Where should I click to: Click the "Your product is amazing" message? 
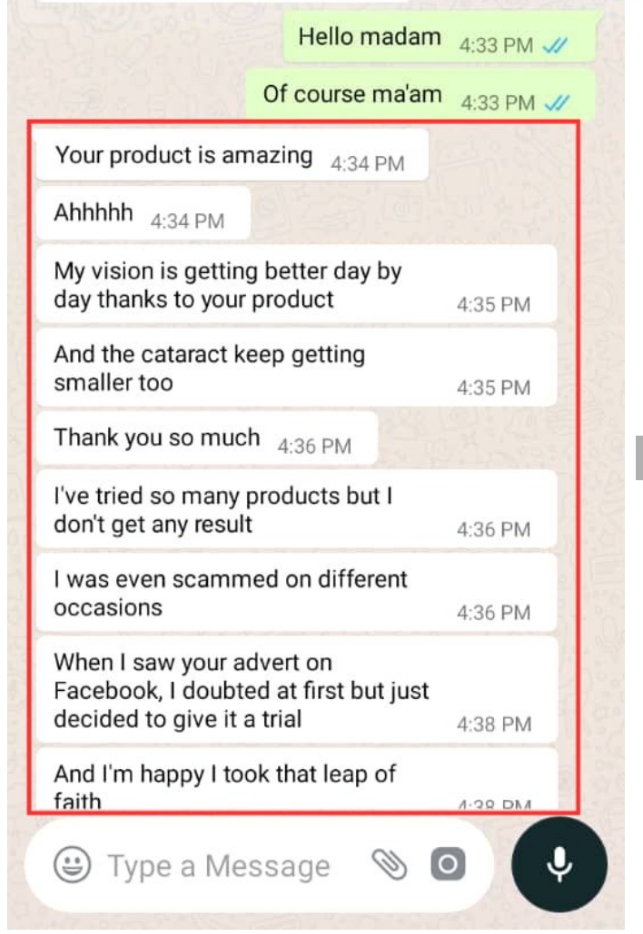point(184,156)
